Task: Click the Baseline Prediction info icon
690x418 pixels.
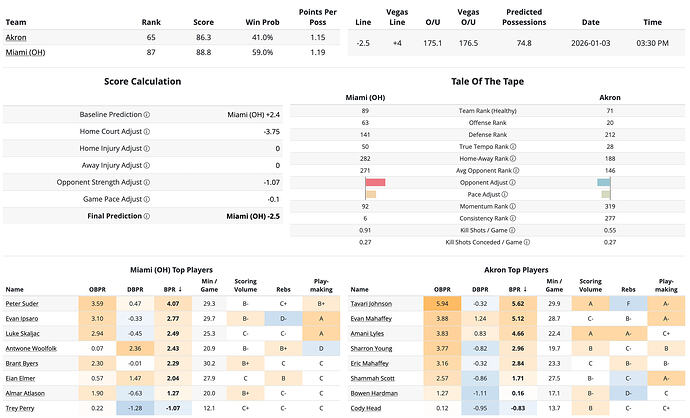Action: pyautogui.click(x=148, y=115)
